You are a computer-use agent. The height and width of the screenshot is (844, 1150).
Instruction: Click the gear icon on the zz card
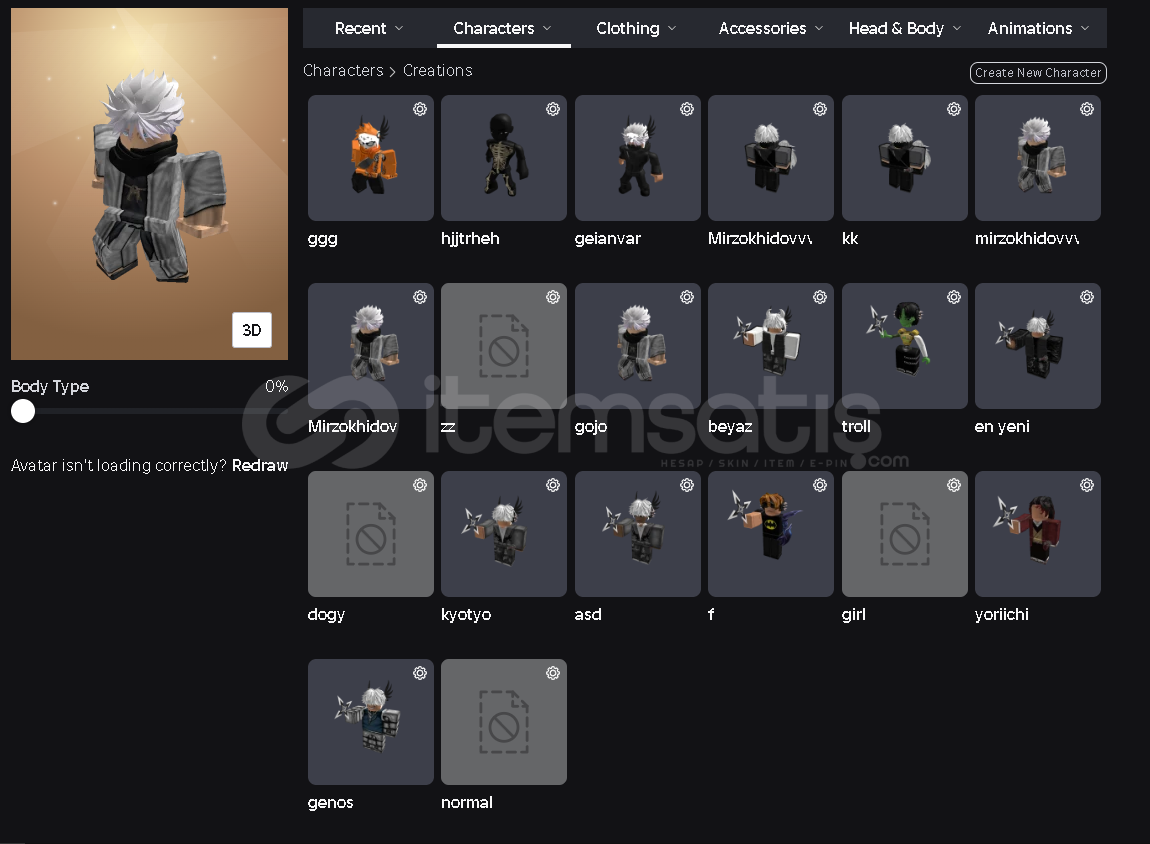(553, 297)
